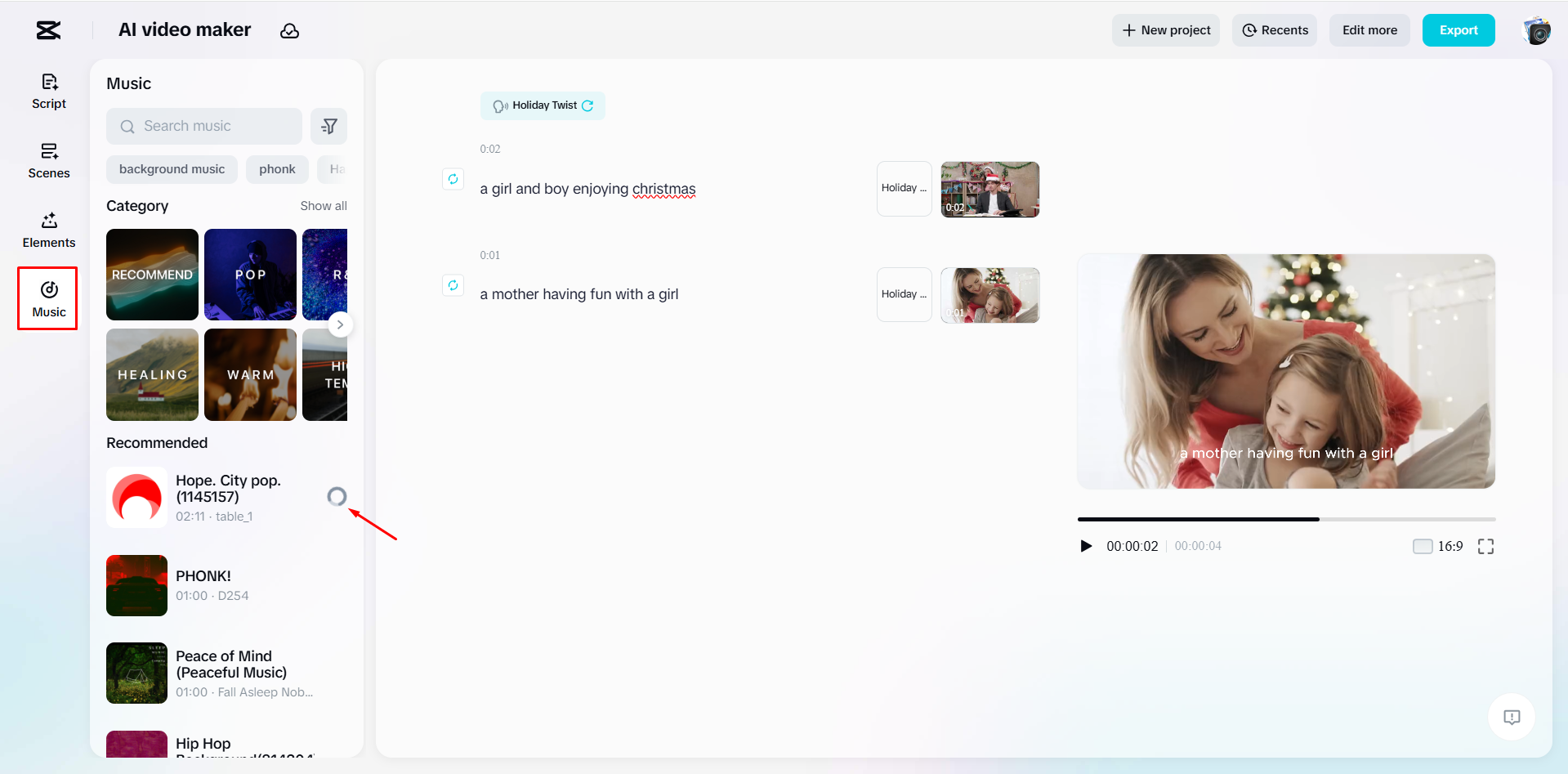Open the feedback chat button

(x=1512, y=717)
